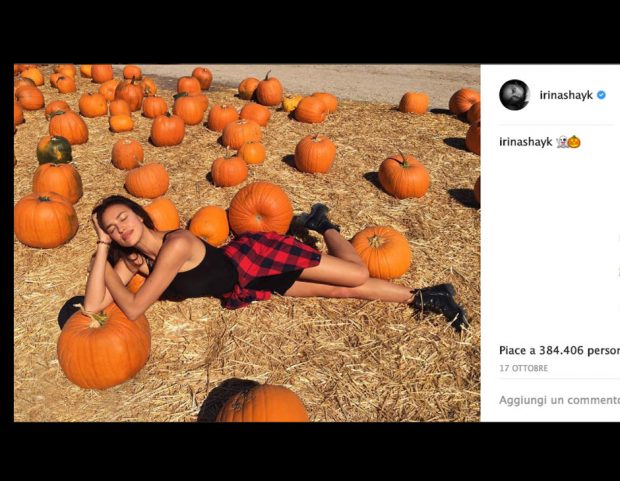
Task: Click the raised black boot behind the woman
Action: [x=318, y=217]
